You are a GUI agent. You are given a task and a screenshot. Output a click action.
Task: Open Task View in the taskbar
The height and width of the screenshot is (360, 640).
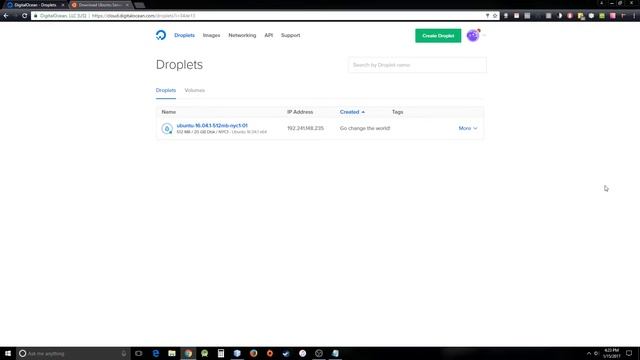pyautogui.click(x=139, y=353)
